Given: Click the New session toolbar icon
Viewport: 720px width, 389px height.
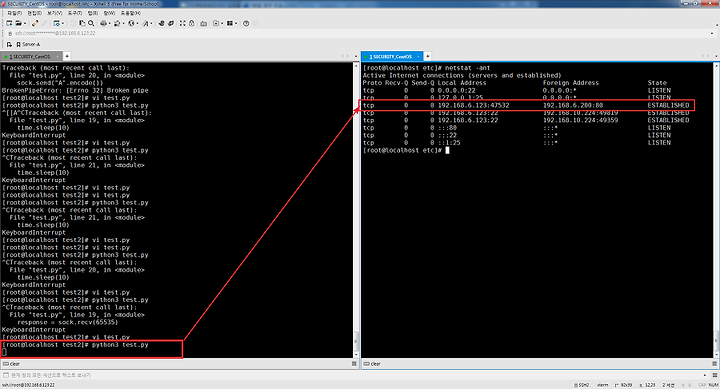Looking at the screenshot, I should (x=9, y=23).
